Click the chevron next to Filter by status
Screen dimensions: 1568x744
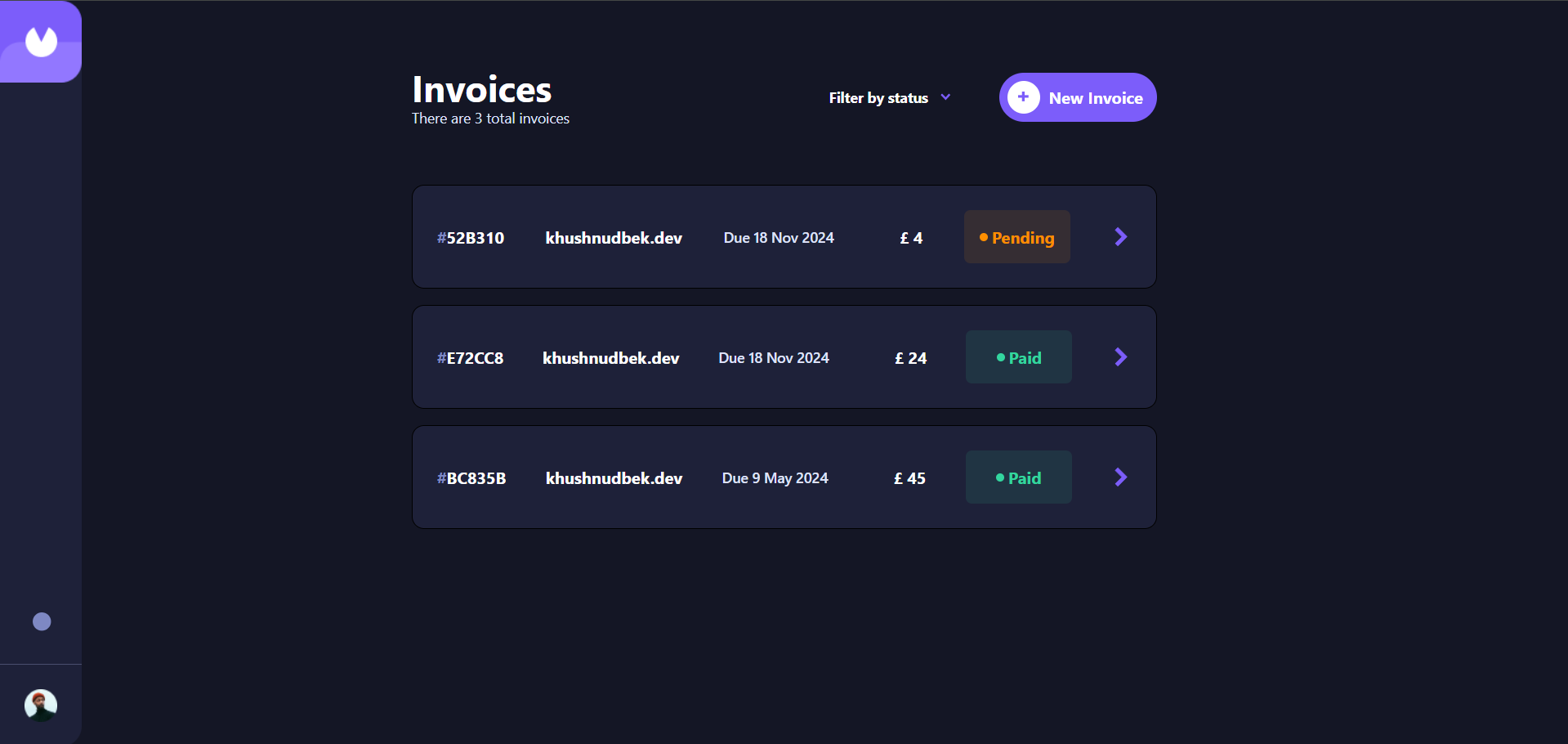coord(946,97)
